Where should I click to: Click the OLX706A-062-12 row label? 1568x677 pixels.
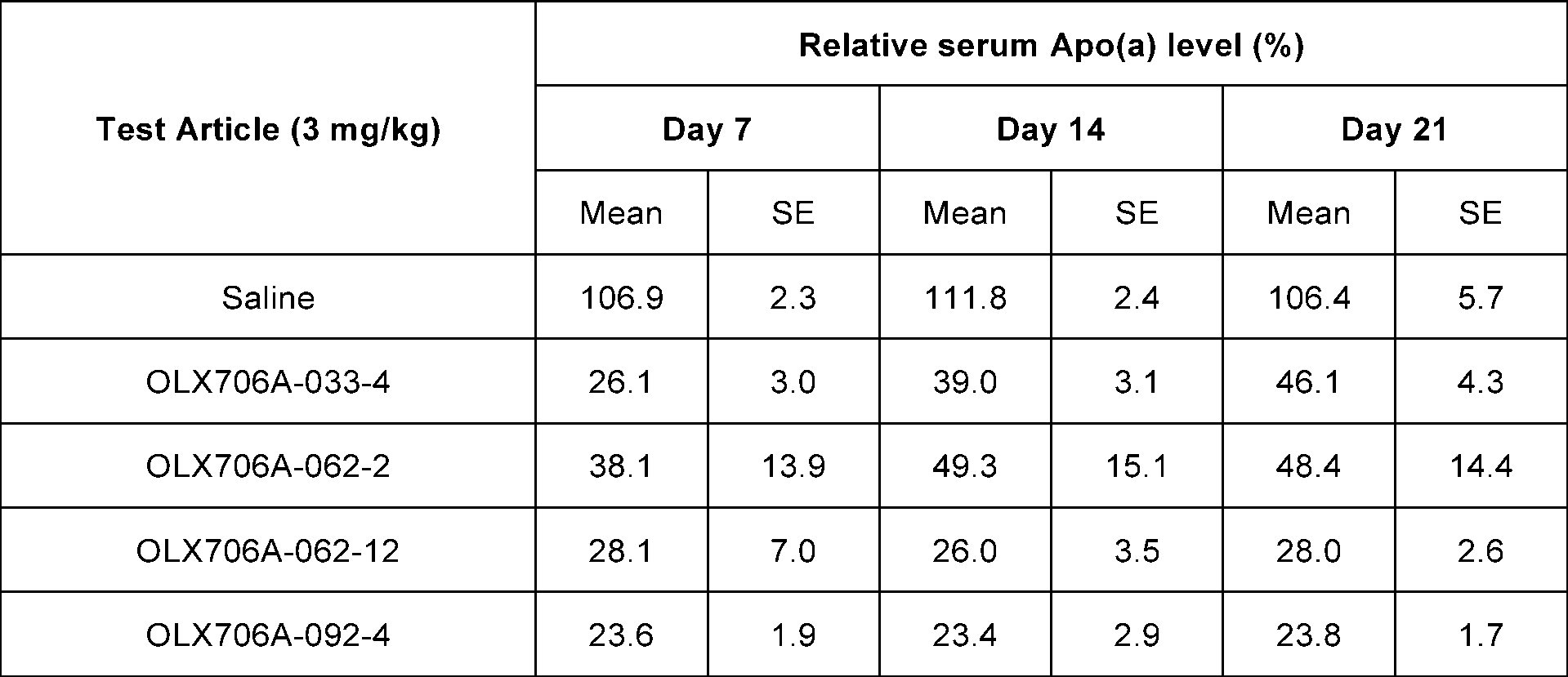pyautogui.click(x=268, y=551)
